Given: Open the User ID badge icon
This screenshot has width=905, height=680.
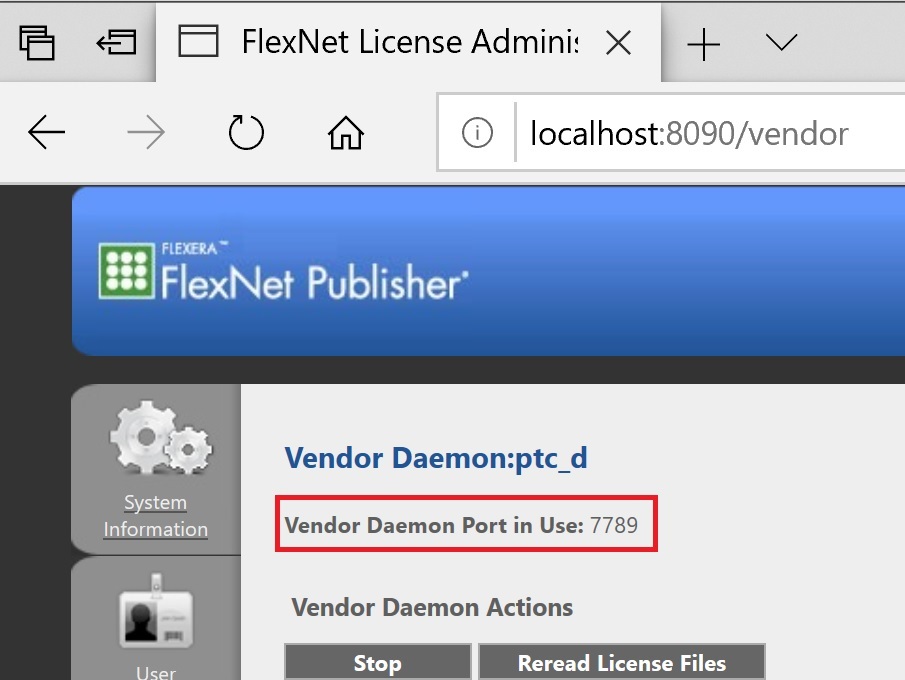Looking at the screenshot, I should 155,610.
